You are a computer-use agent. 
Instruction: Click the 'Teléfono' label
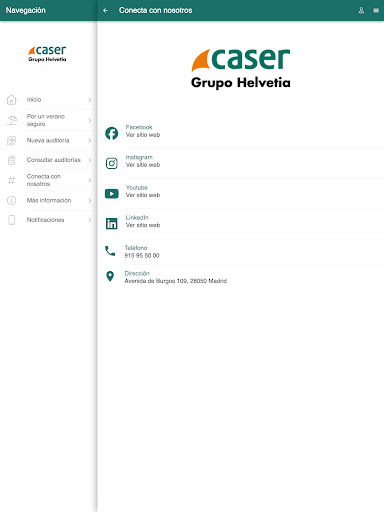point(136,248)
